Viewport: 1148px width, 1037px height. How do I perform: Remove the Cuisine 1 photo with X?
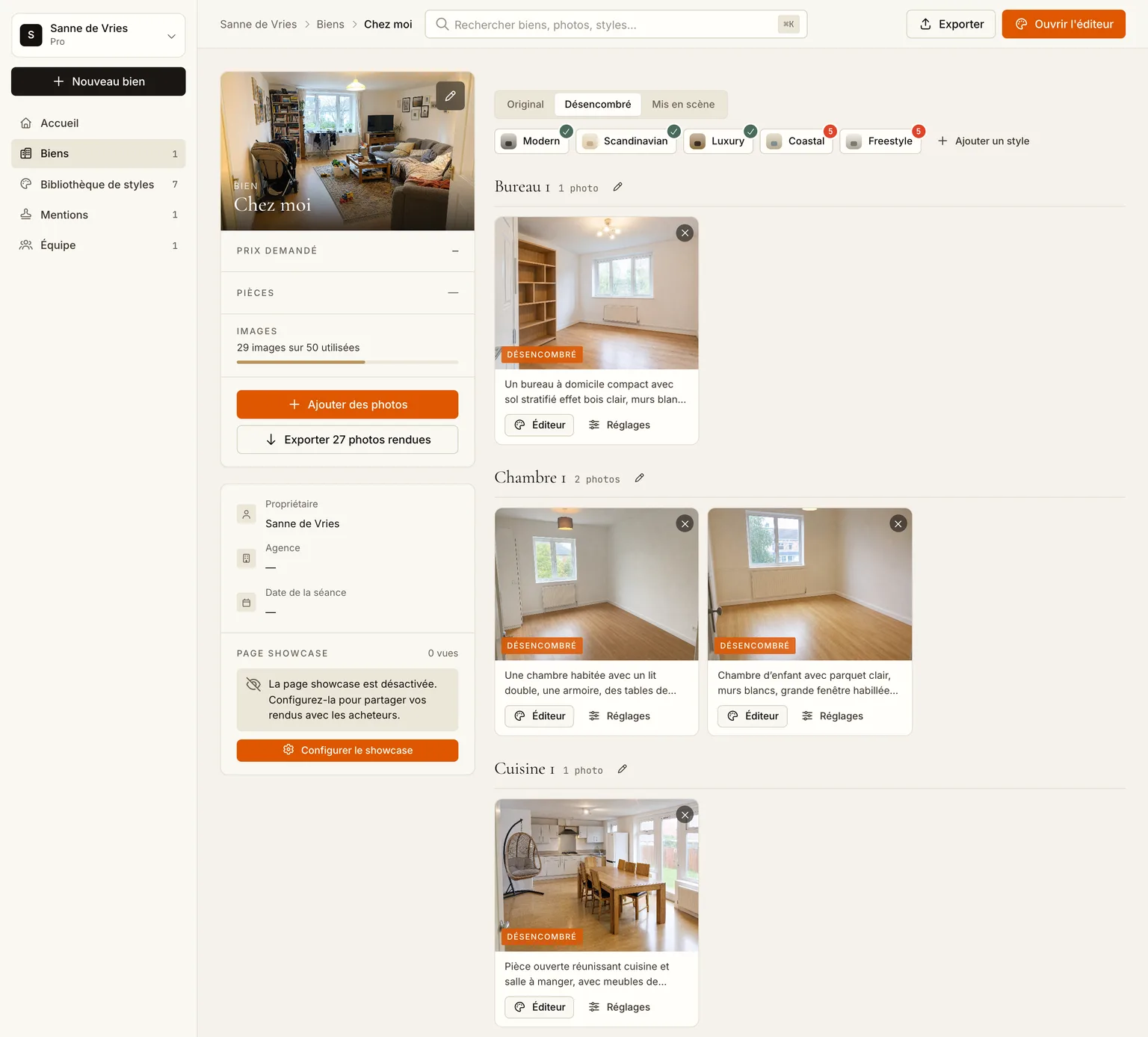pyautogui.click(x=685, y=815)
